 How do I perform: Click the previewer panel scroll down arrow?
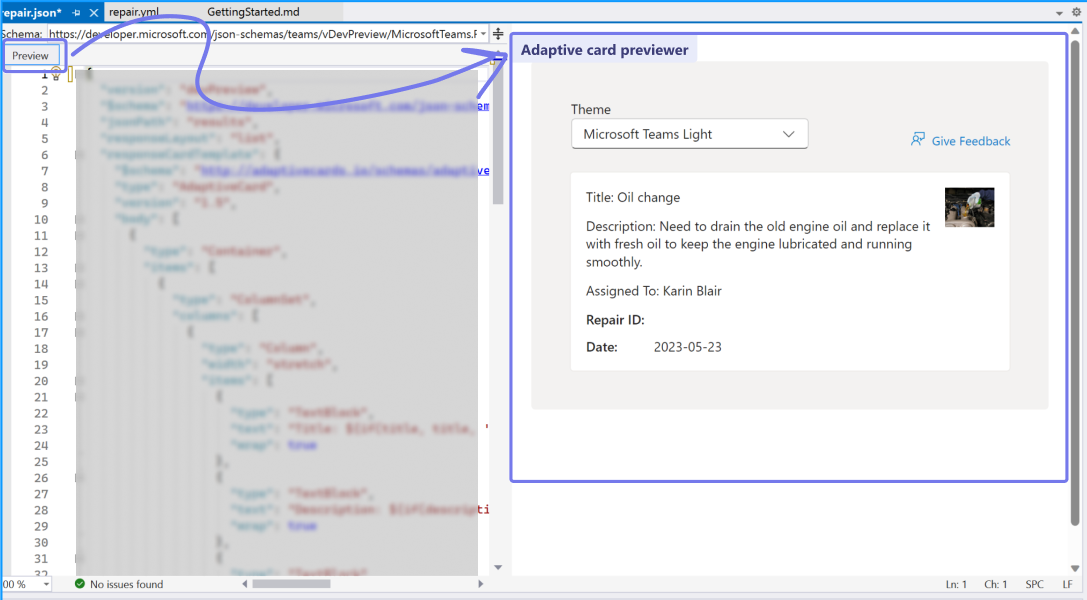[x=1075, y=569]
